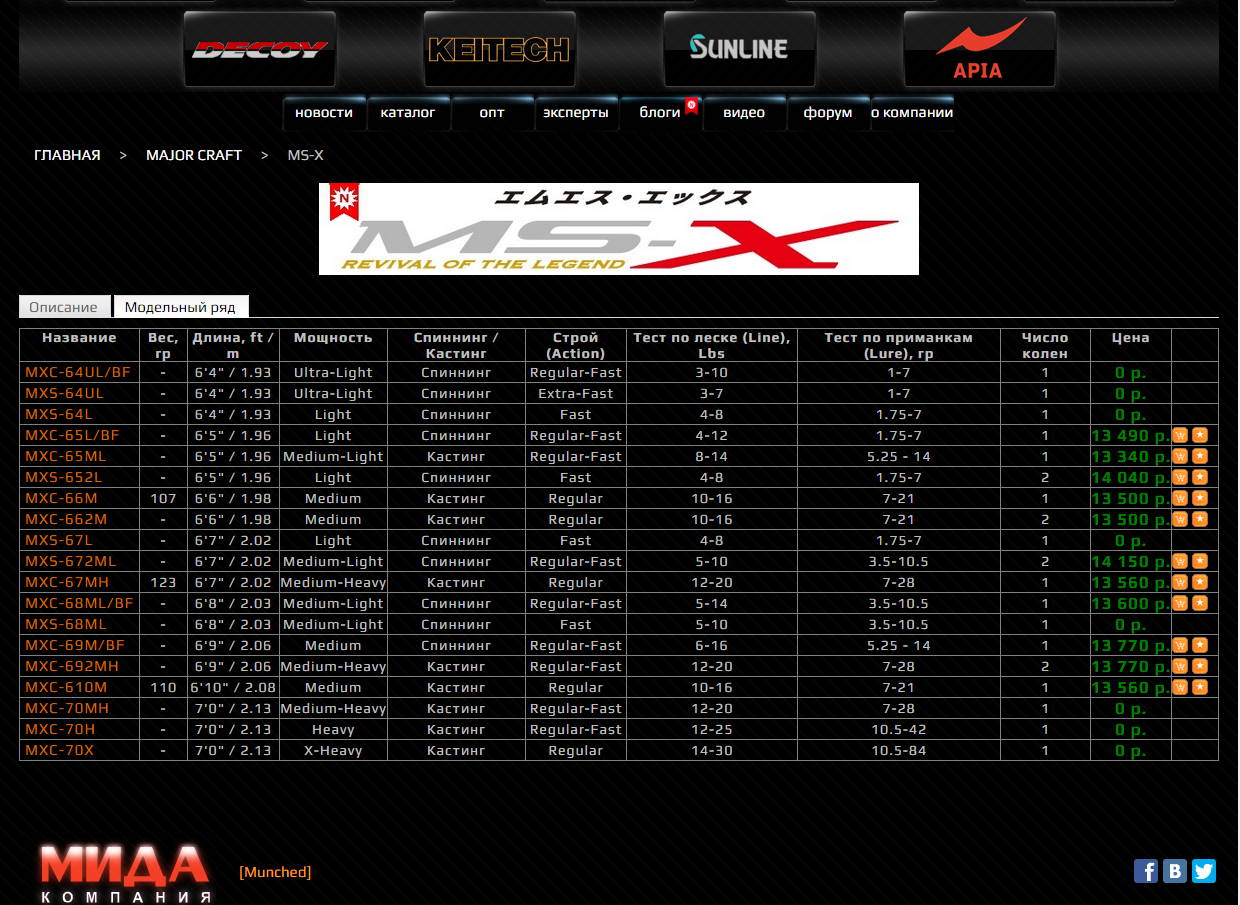Mark MXC-67MH with the star icon

(1200, 582)
